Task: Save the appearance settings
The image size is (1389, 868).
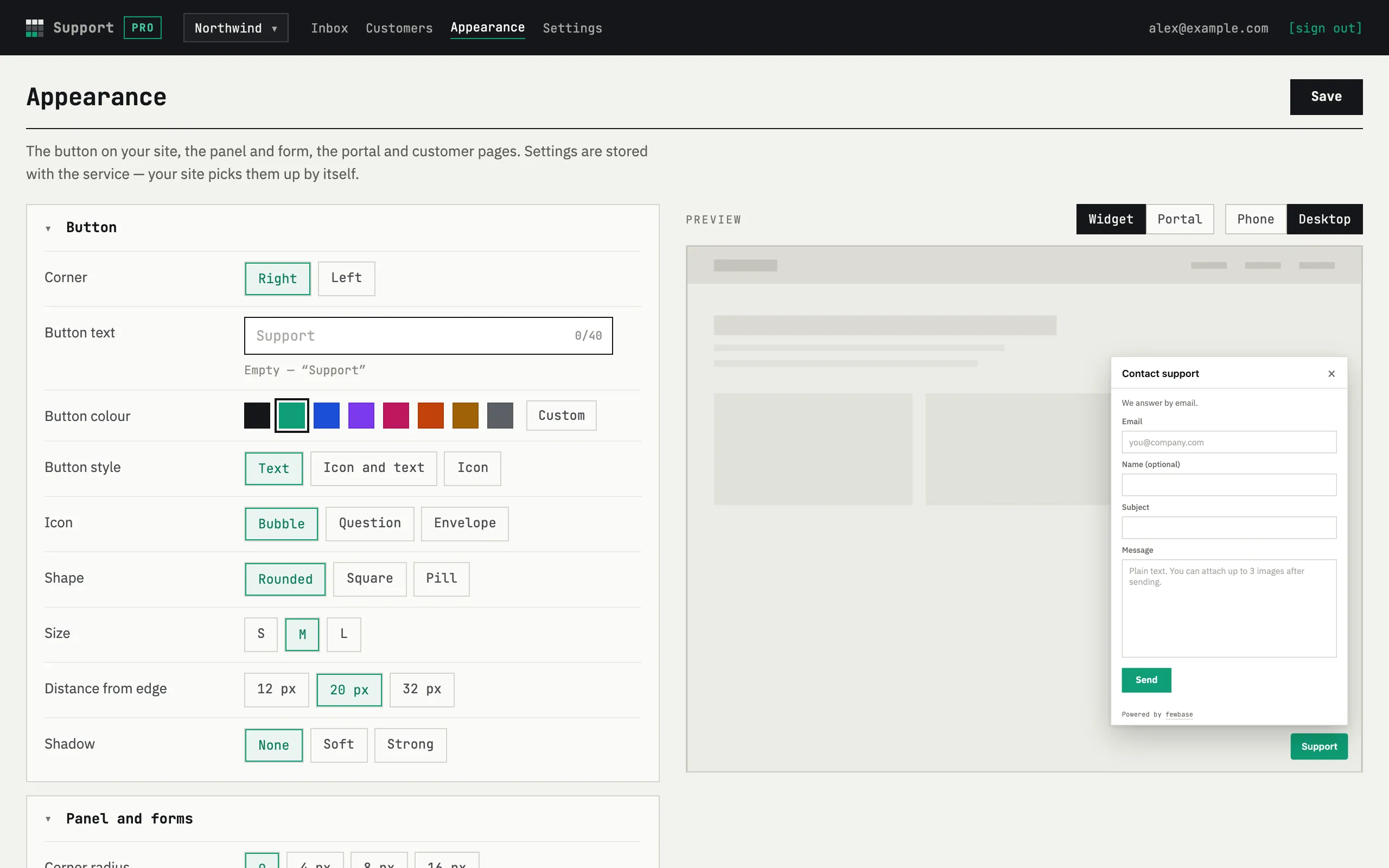Action: 1326,97
